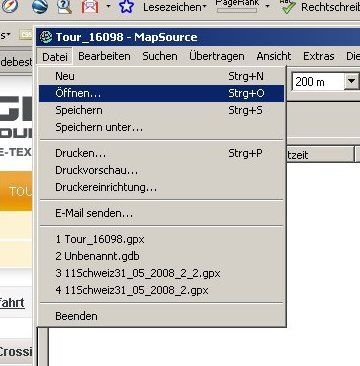Click the MapSource globe title bar icon

[x=46, y=37]
